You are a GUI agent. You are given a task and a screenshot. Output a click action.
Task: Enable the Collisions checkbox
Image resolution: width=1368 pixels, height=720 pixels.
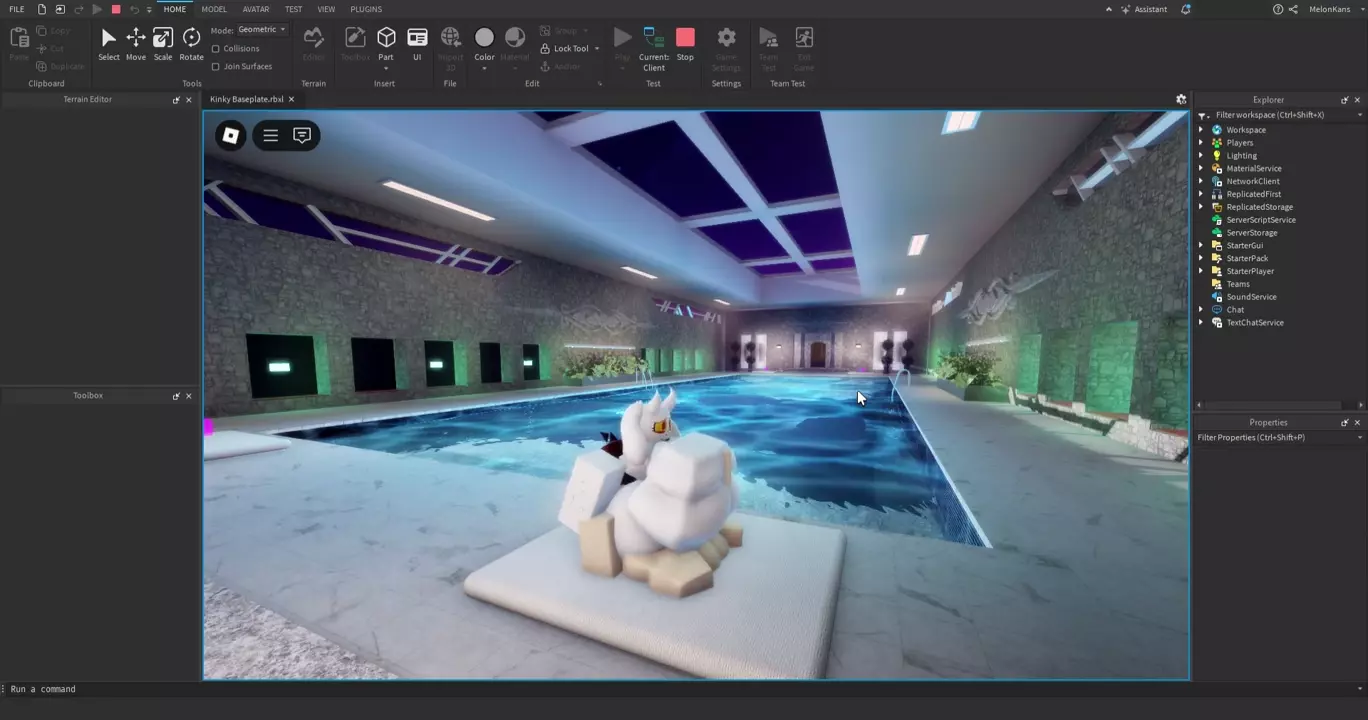[x=216, y=48]
